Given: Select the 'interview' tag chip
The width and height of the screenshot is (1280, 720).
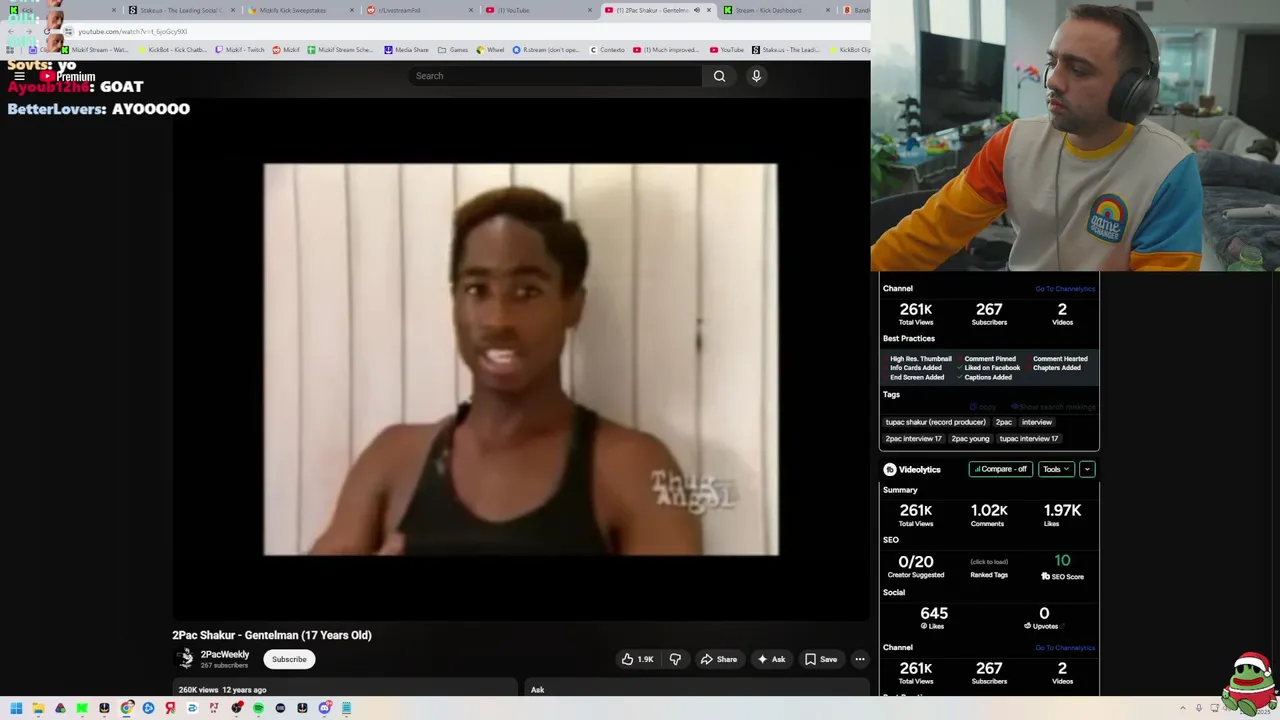Looking at the screenshot, I should (x=1036, y=422).
